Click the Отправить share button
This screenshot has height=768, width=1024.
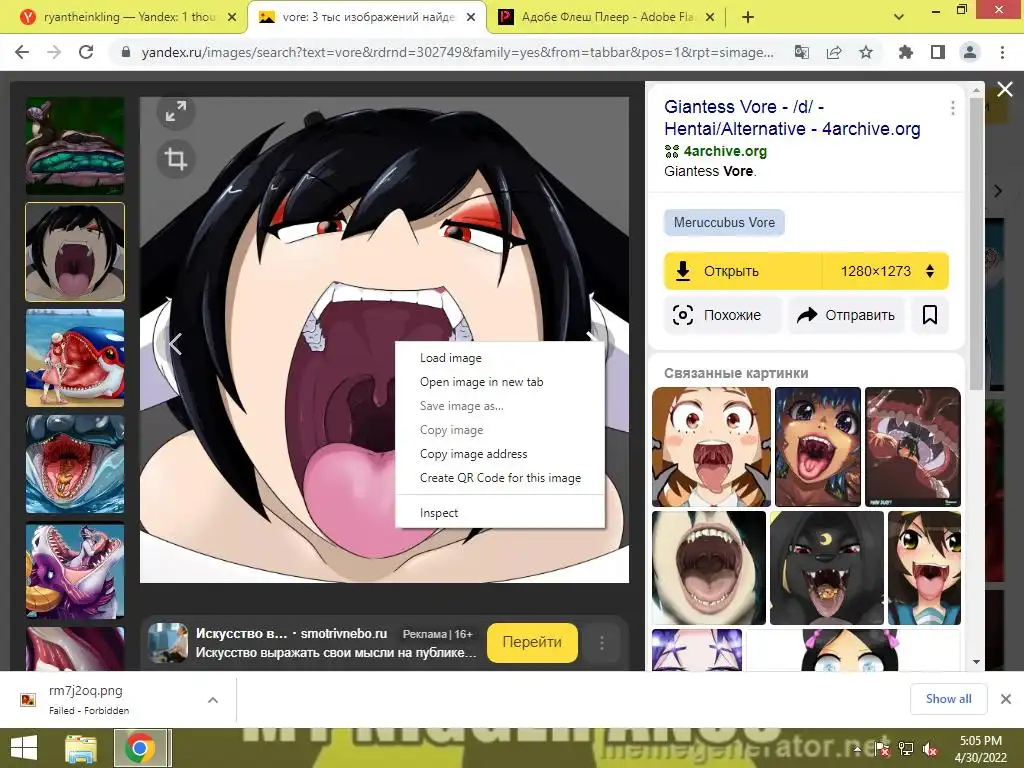tap(846, 315)
